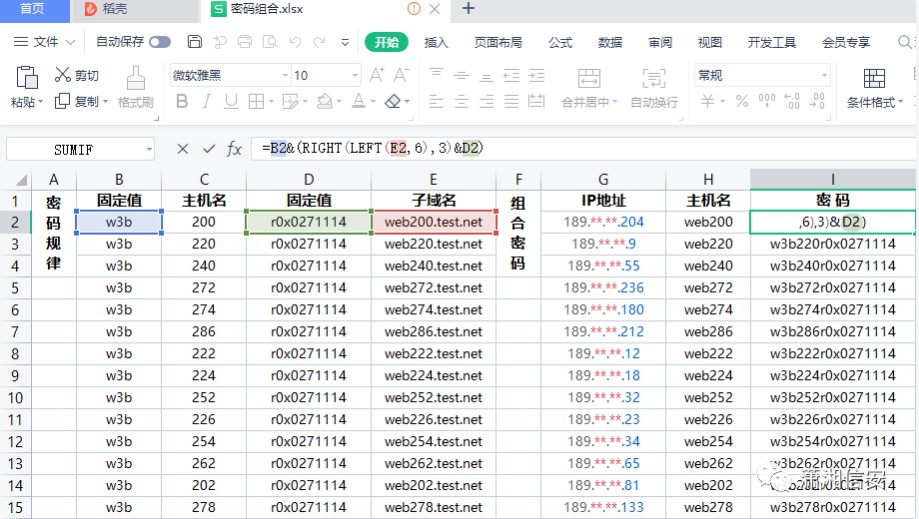Select row header 10
Image resolution: width=919 pixels, height=519 pixels.
tap(15, 398)
